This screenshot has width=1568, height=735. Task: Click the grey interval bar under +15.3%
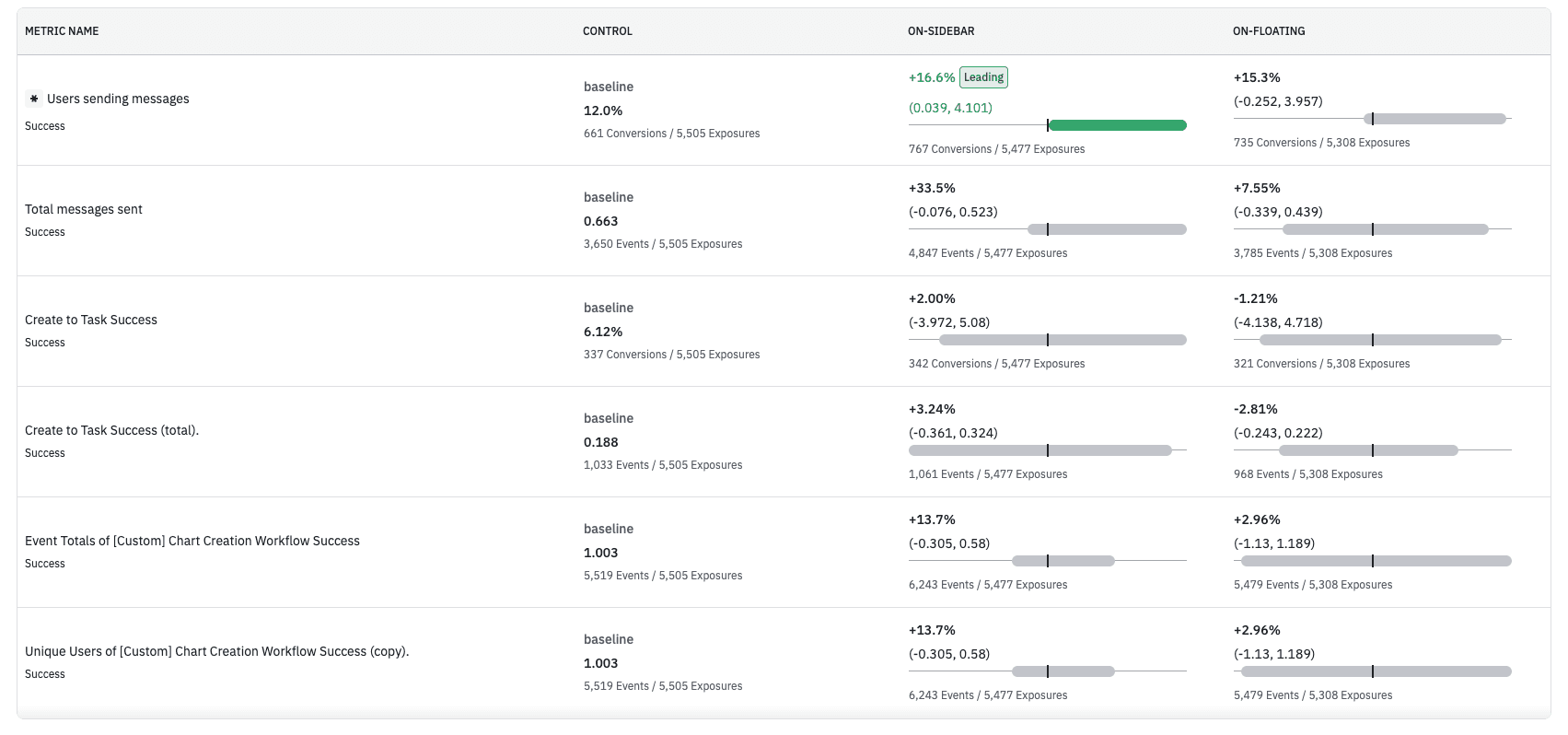(1434, 119)
